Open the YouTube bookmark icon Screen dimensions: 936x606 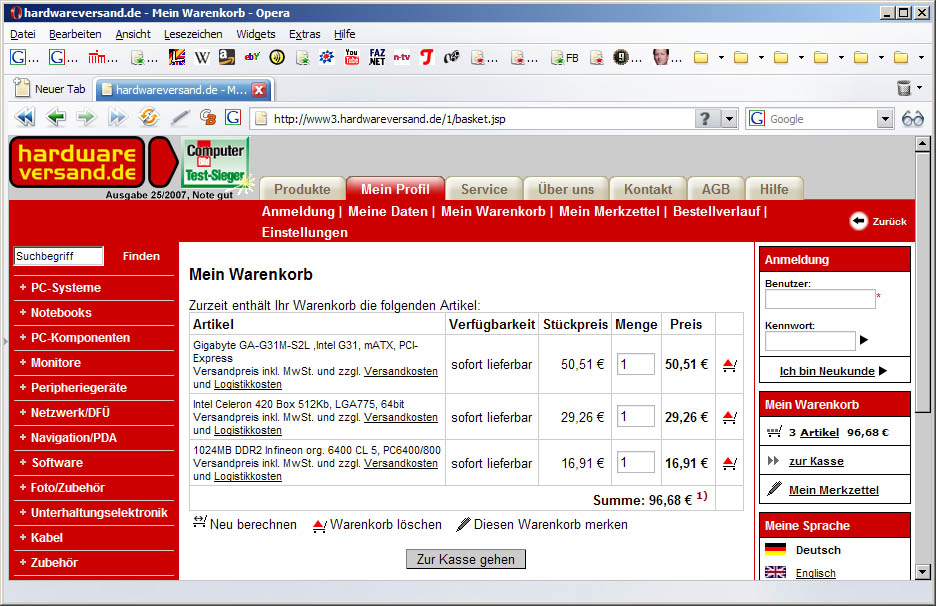352,57
